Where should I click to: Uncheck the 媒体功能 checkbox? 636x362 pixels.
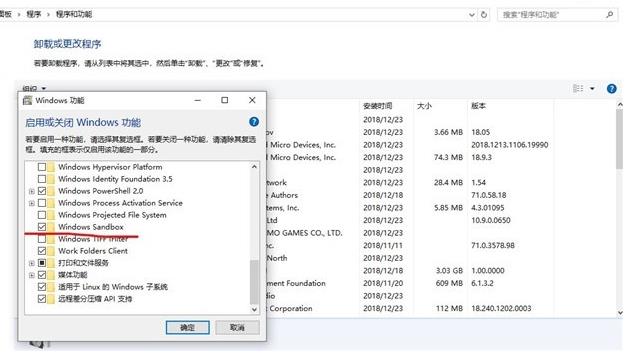pyautogui.click(x=42, y=275)
